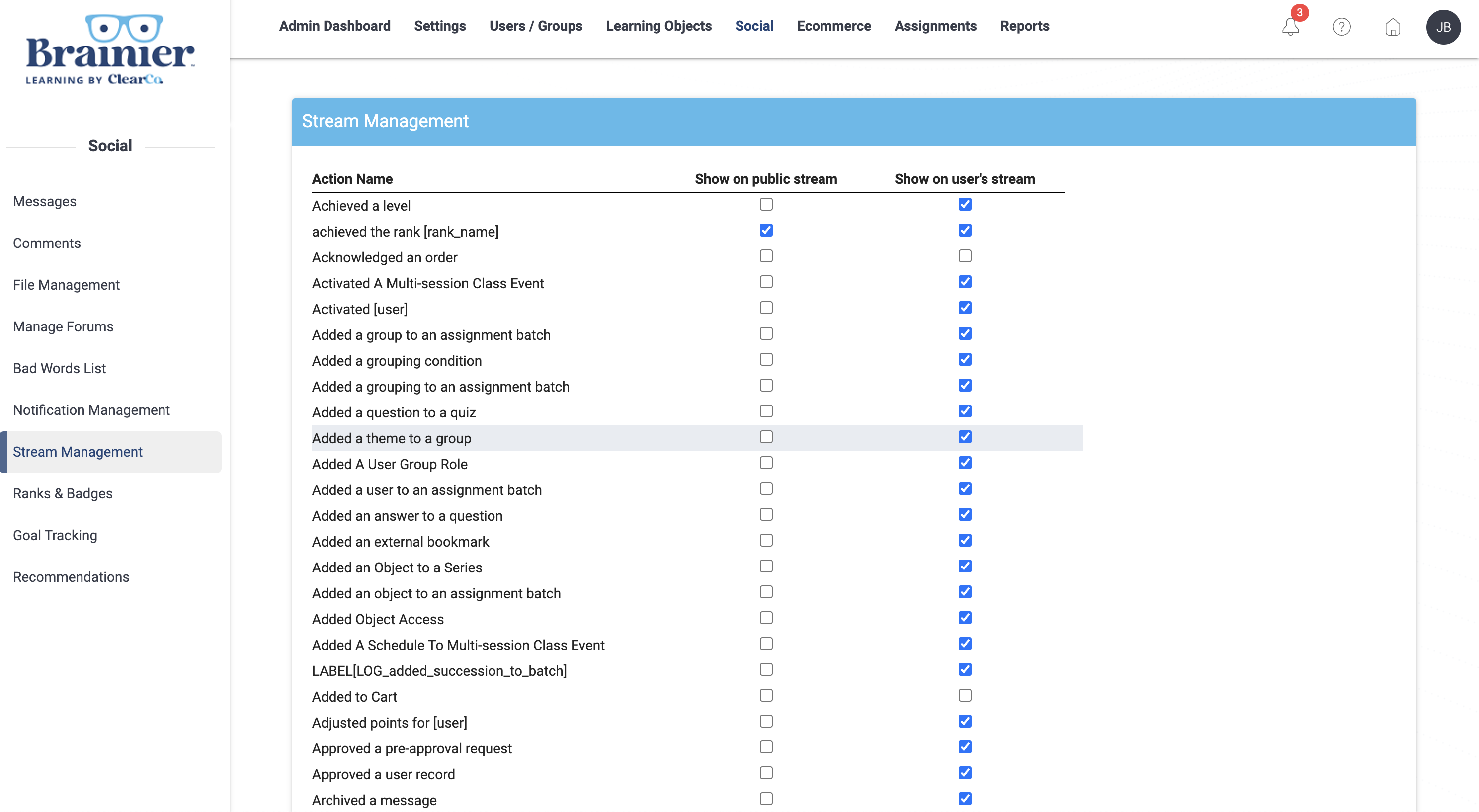The height and width of the screenshot is (812, 1479).
Task: Open Admin Dashboard menu
Action: coord(335,26)
